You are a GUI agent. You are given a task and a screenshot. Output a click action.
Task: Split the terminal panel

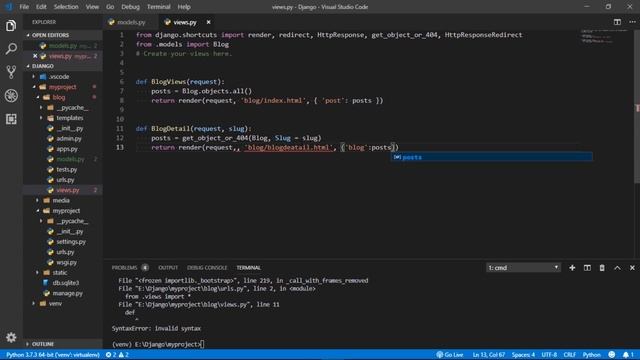coord(587,268)
